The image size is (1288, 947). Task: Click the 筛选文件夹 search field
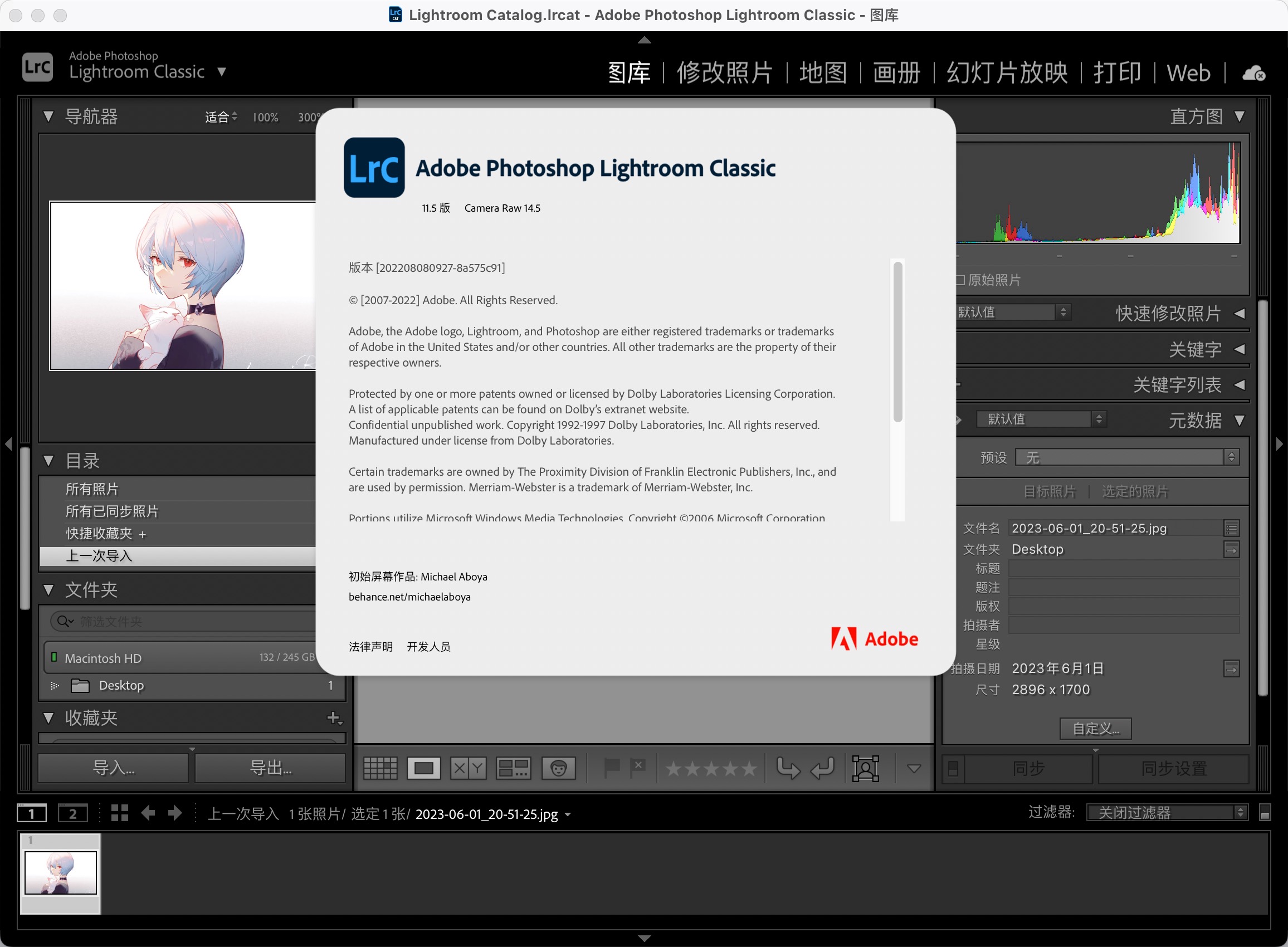pos(183,621)
